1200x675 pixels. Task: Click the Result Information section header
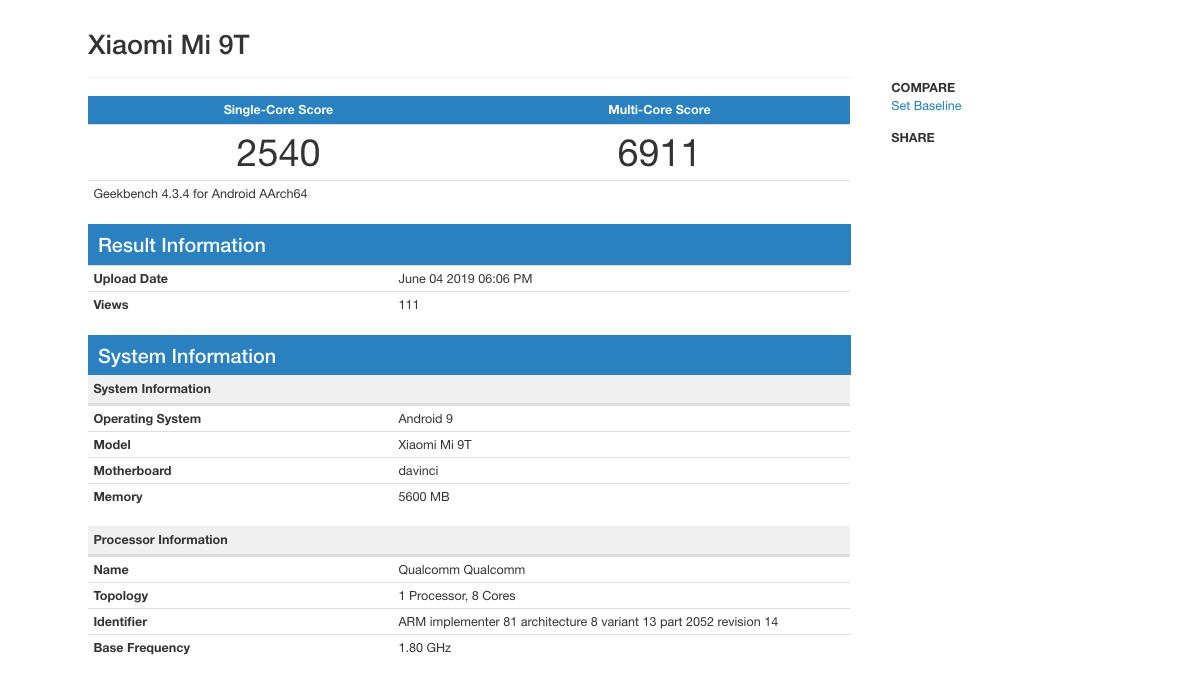coord(469,245)
